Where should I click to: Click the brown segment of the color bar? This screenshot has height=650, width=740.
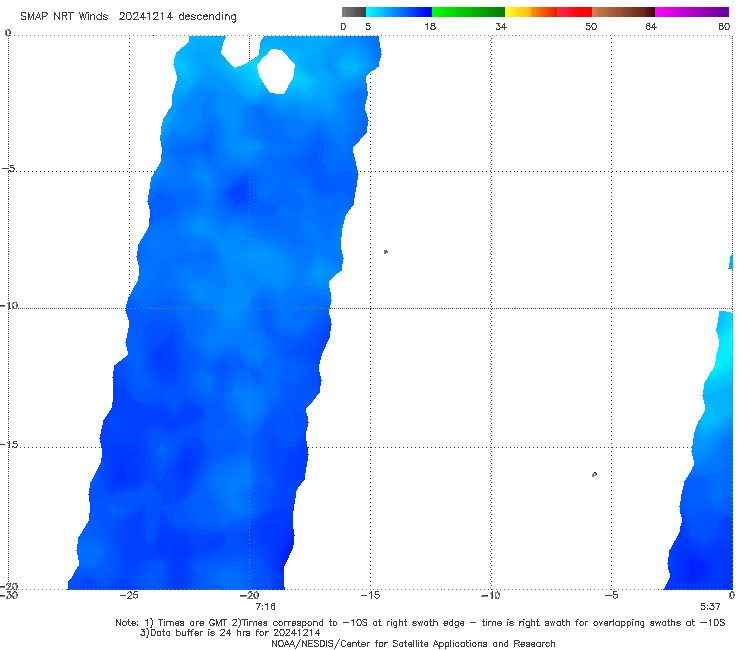[623, 12]
